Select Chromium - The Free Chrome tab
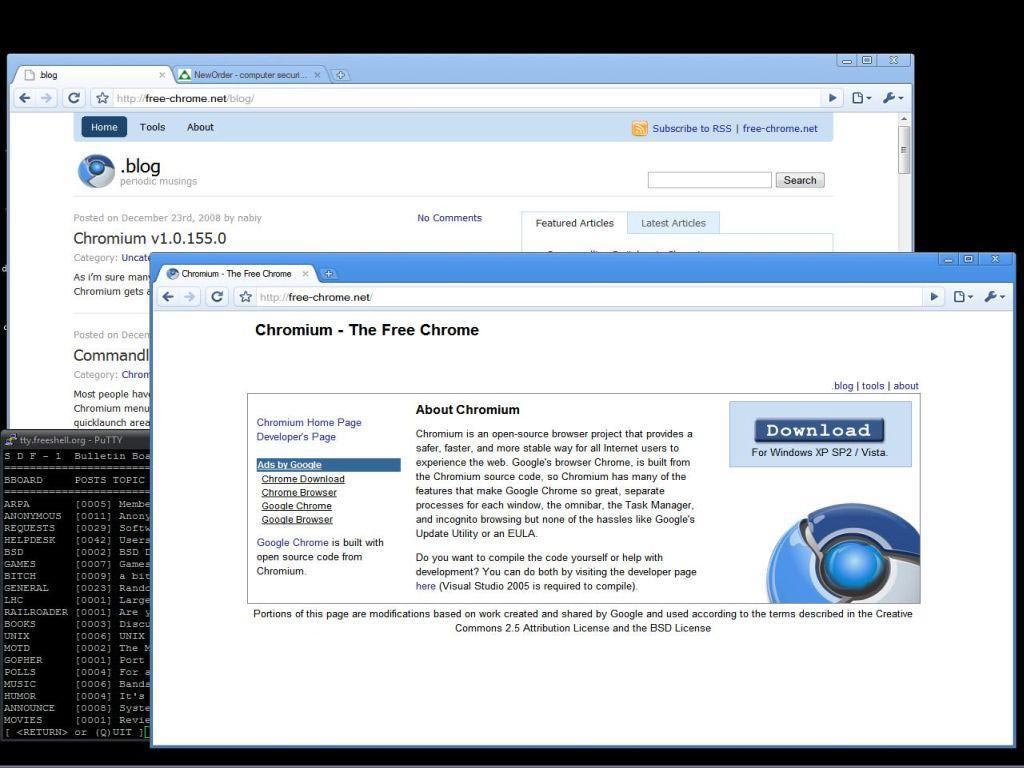This screenshot has height=768, width=1024. pos(236,274)
